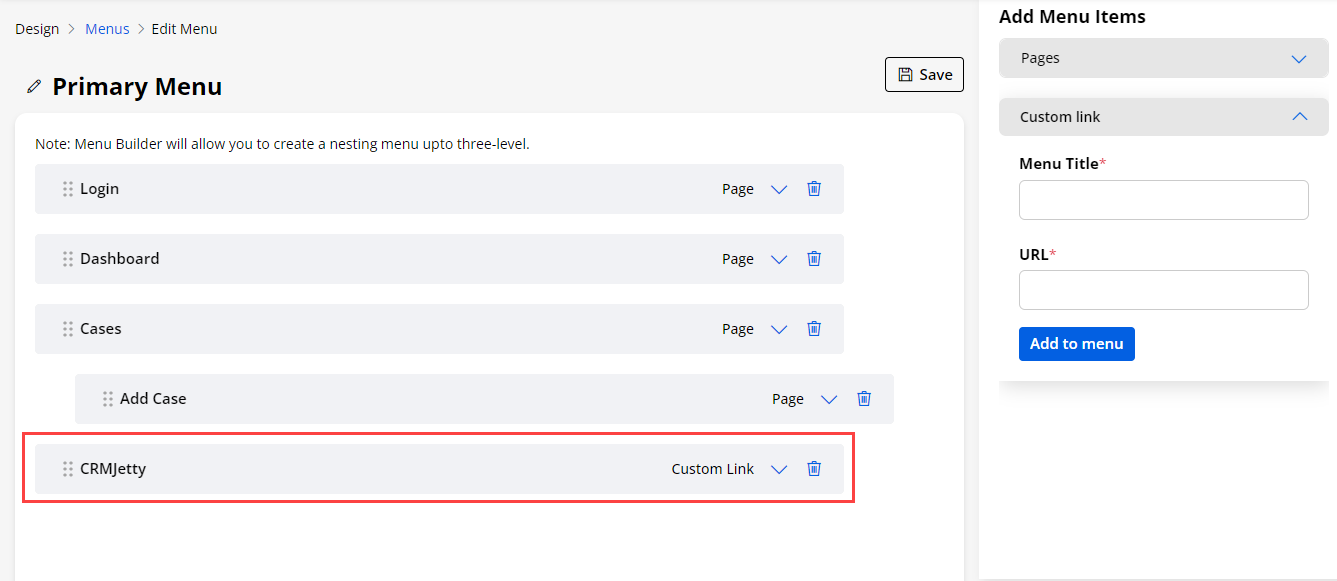Click the pencil icon beside Primary Menu
1337x581 pixels.
pyautogui.click(x=34, y=87)
